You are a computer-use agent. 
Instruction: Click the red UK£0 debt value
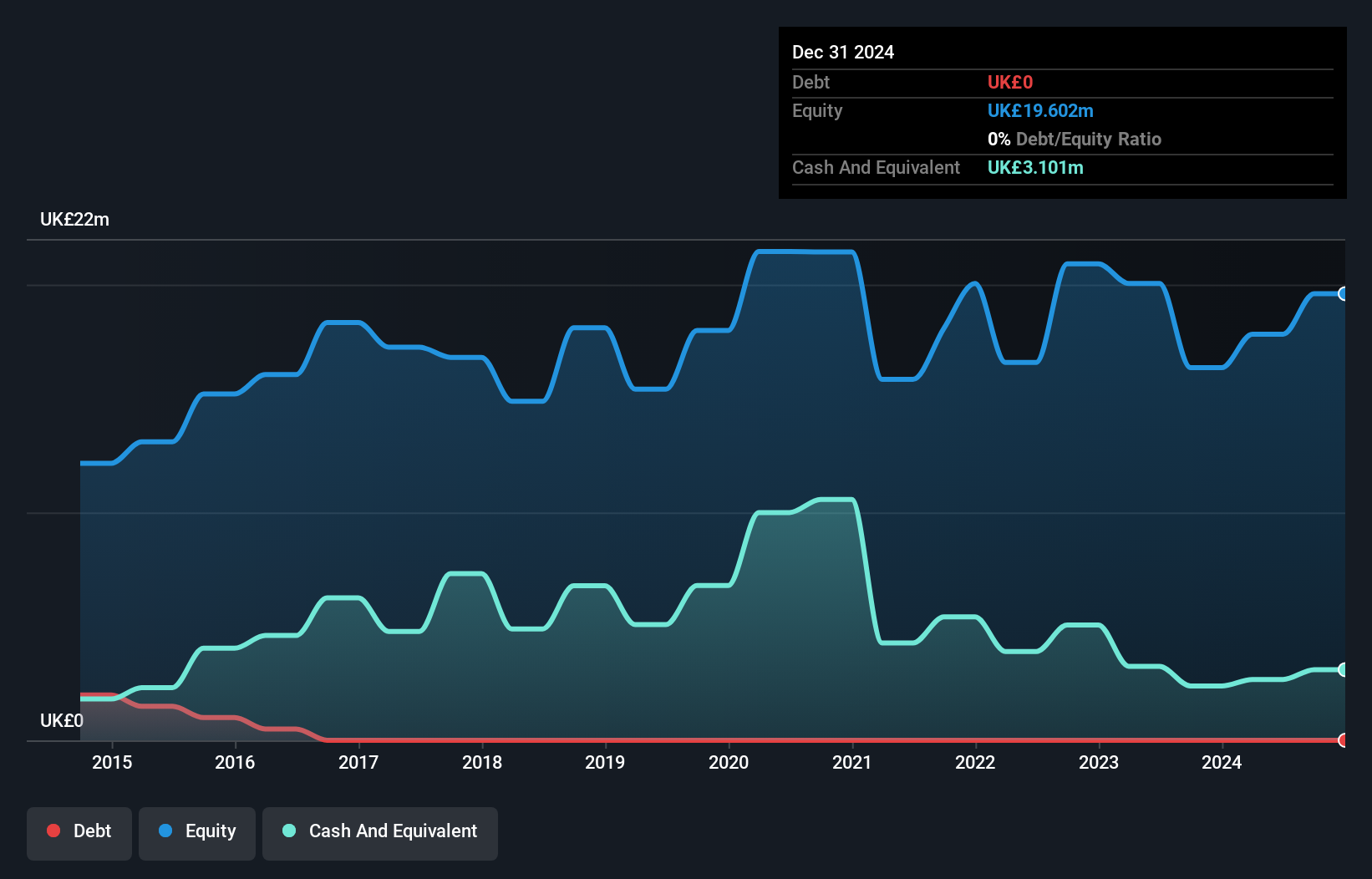(1010, 82)
